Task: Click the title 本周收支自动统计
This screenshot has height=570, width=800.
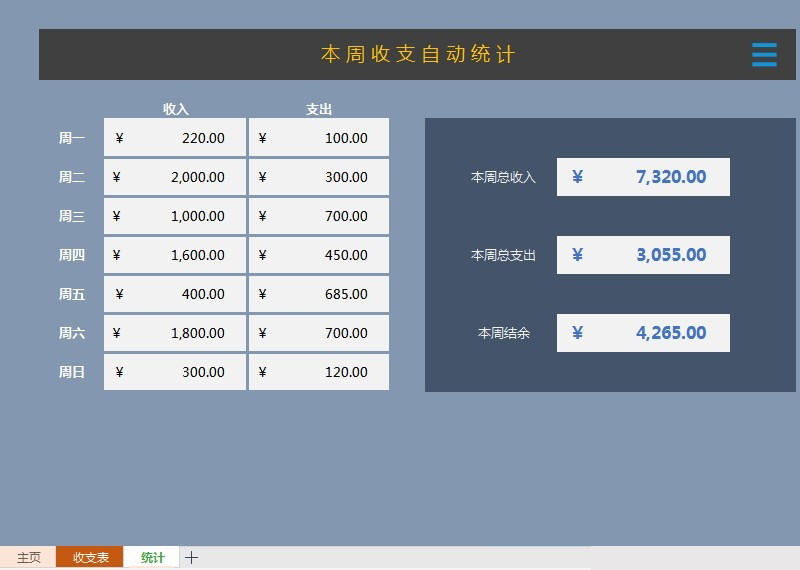Action: click(x=418, y=54)
